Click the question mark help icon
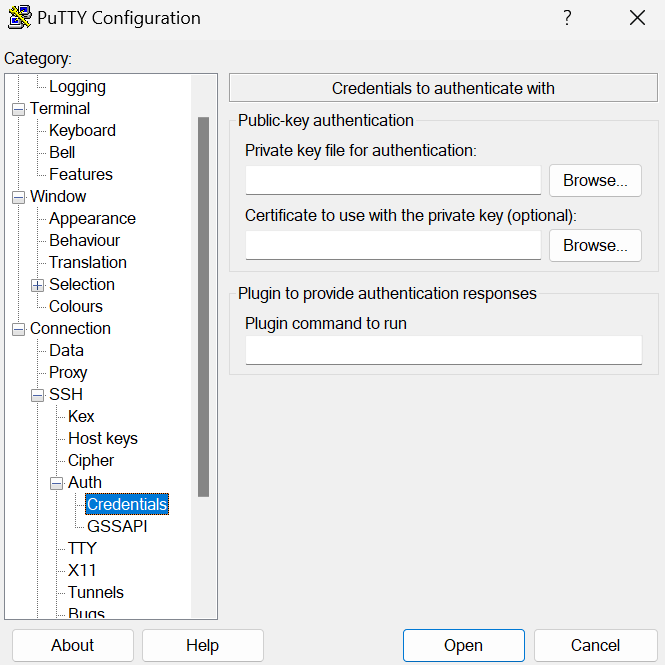The width and height of the screenshot is (665, 665). (x=567, y=18)
